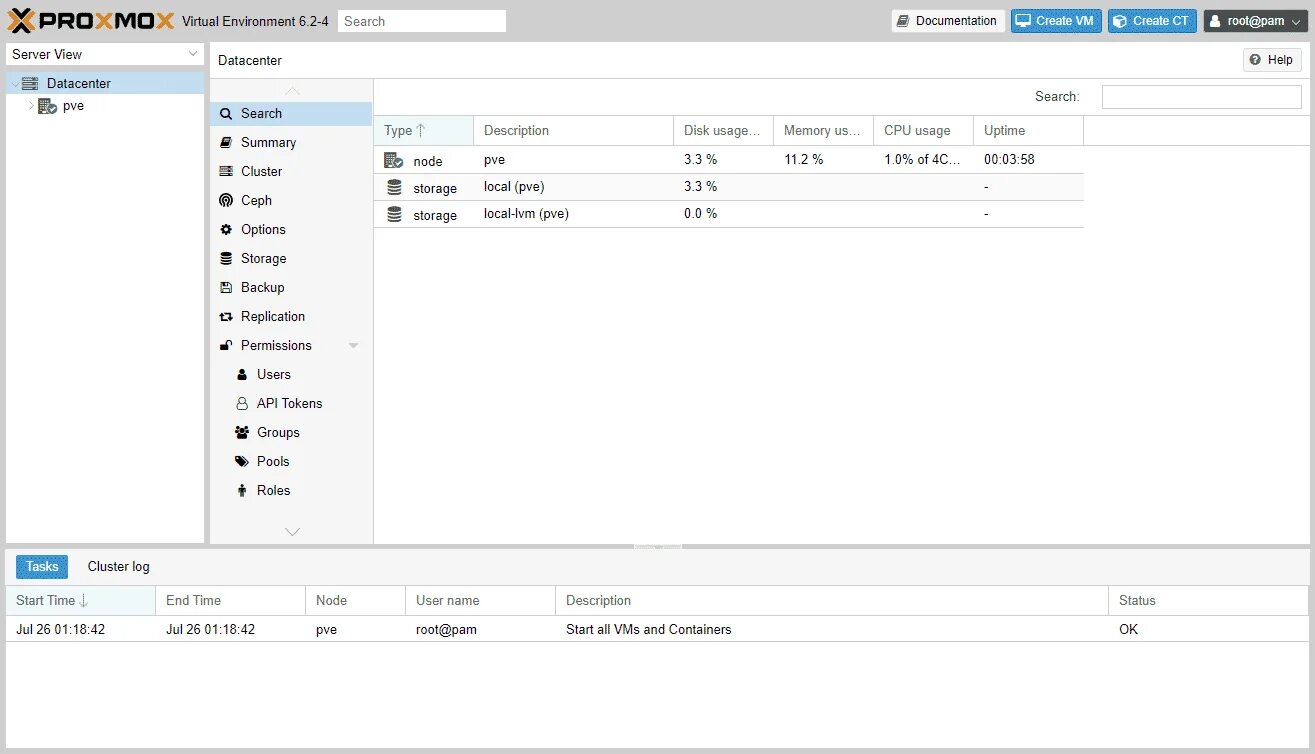Click the Replication arrows icon

pos(226,317)
